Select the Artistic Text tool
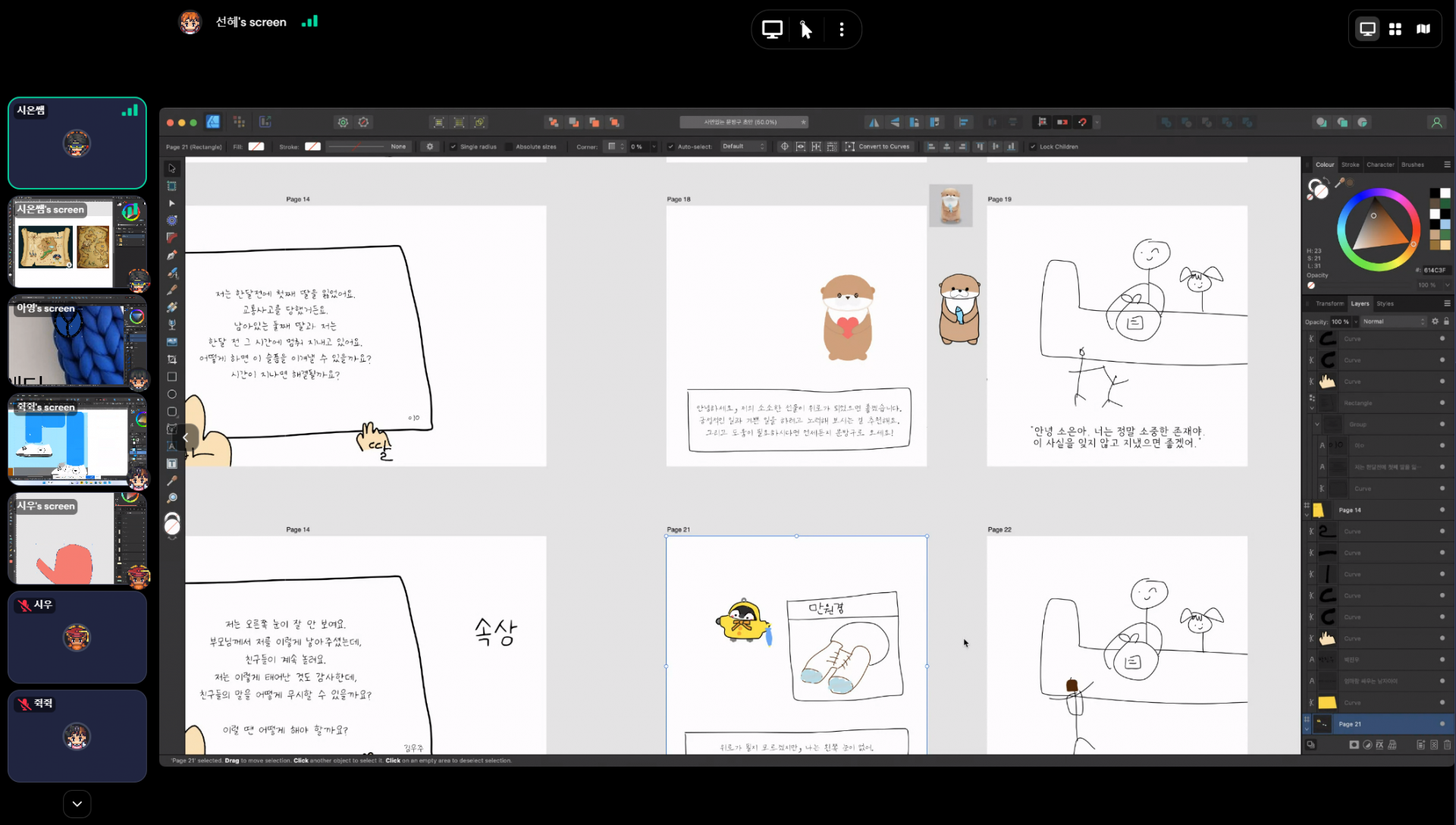Screen dimensions: 1456x825 click(172, 447)
